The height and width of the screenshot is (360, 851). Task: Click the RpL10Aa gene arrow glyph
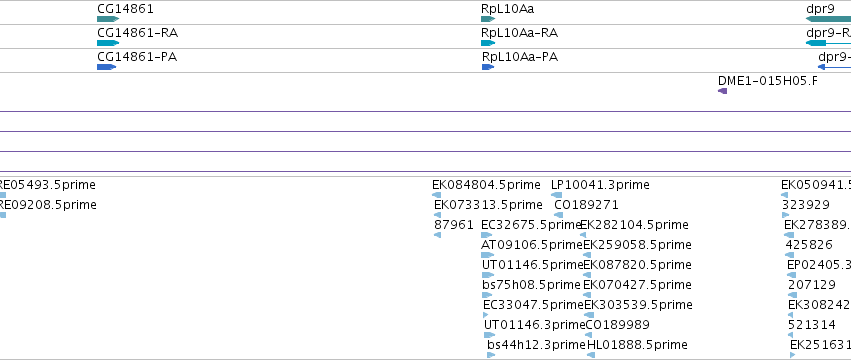[488, 19]
